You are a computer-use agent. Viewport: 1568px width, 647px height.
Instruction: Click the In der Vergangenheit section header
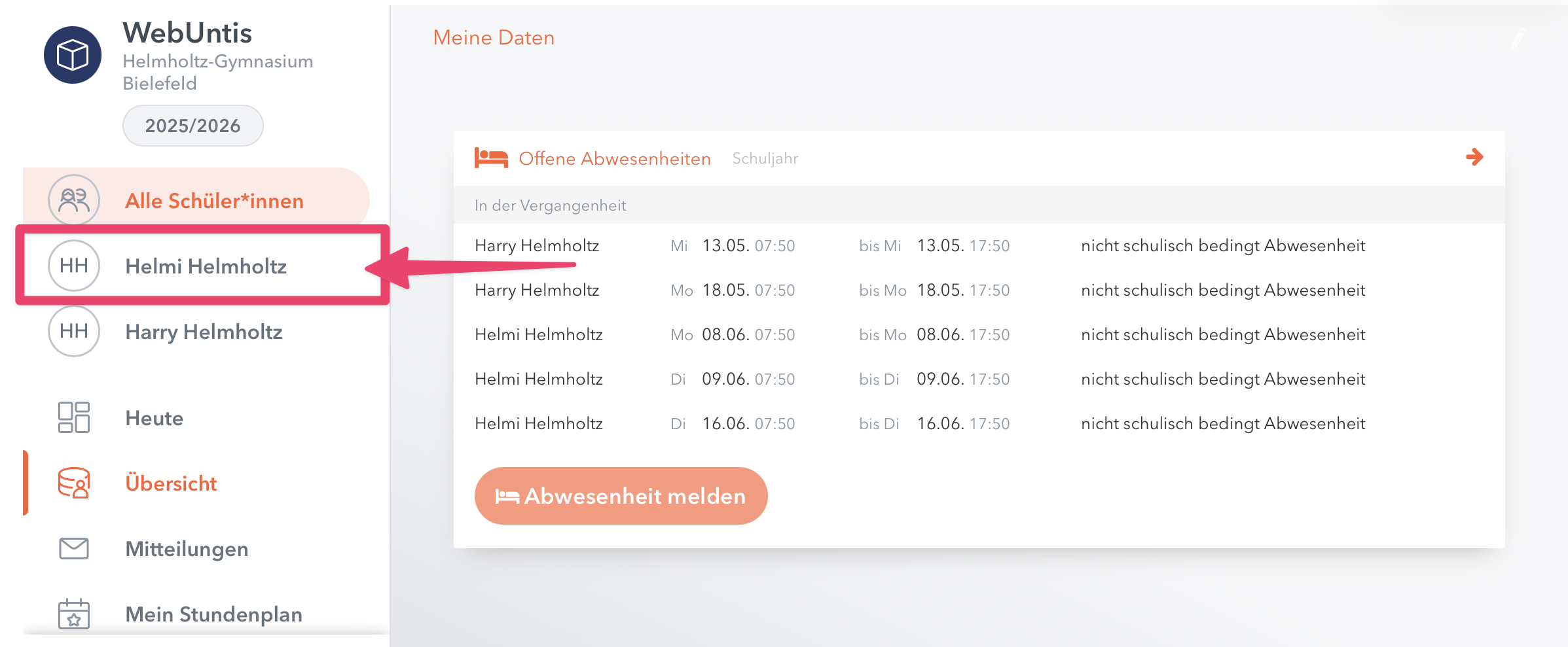coord(979,205)
